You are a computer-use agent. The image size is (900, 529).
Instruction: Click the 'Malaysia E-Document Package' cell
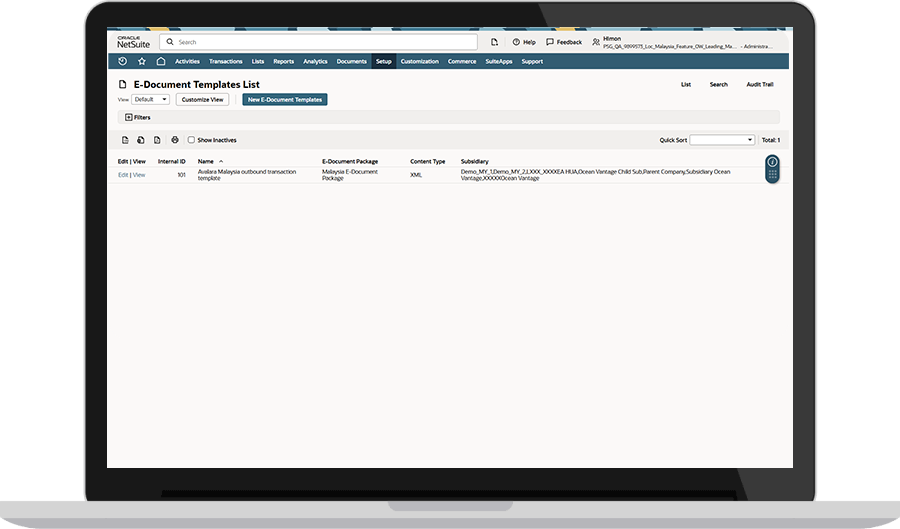point(350,175)
